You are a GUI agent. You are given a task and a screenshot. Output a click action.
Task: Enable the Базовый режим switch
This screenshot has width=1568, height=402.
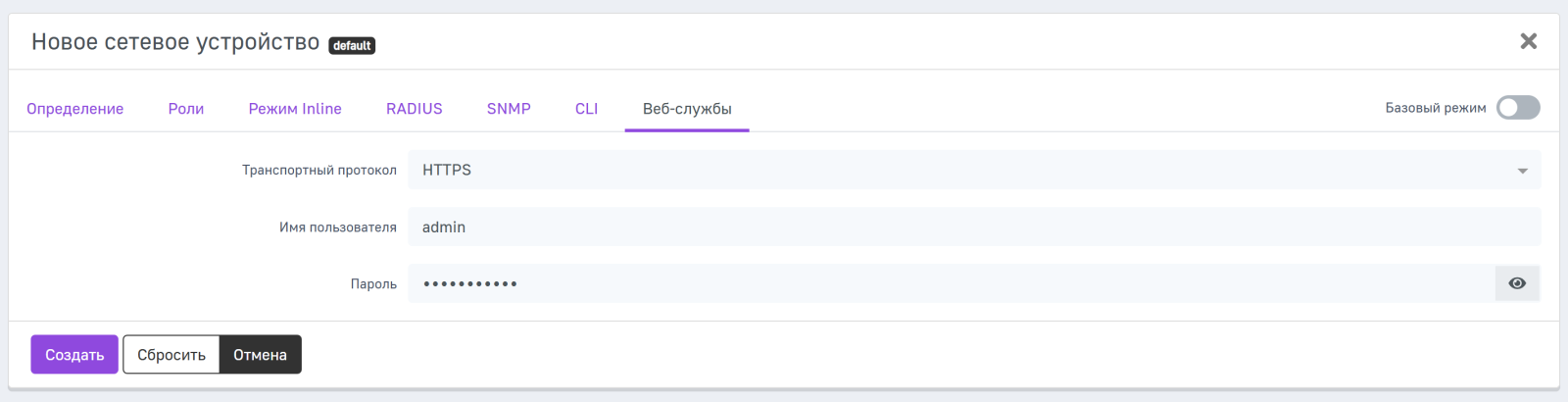coord(1518,108)
